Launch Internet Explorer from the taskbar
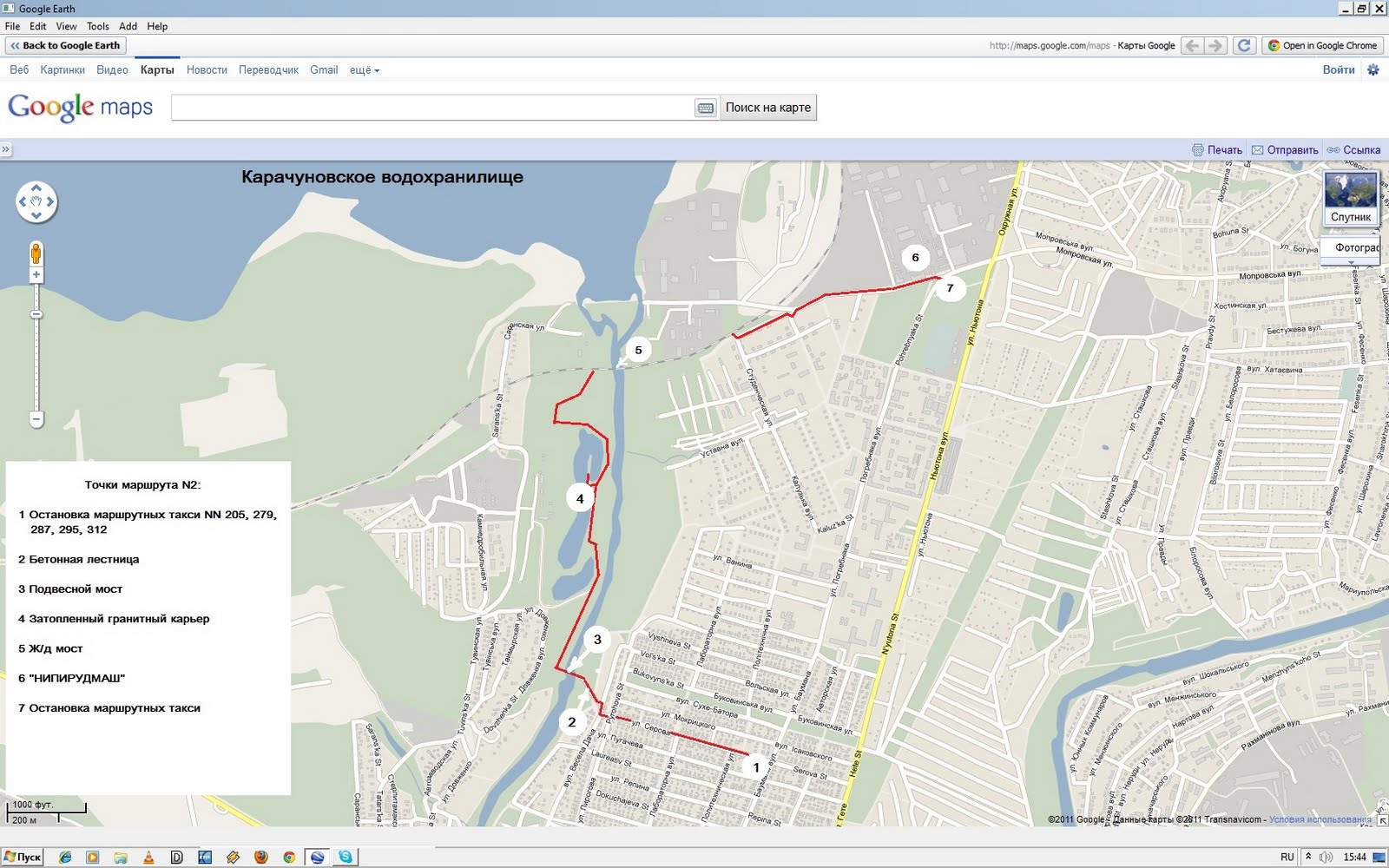 coord(65,857)
